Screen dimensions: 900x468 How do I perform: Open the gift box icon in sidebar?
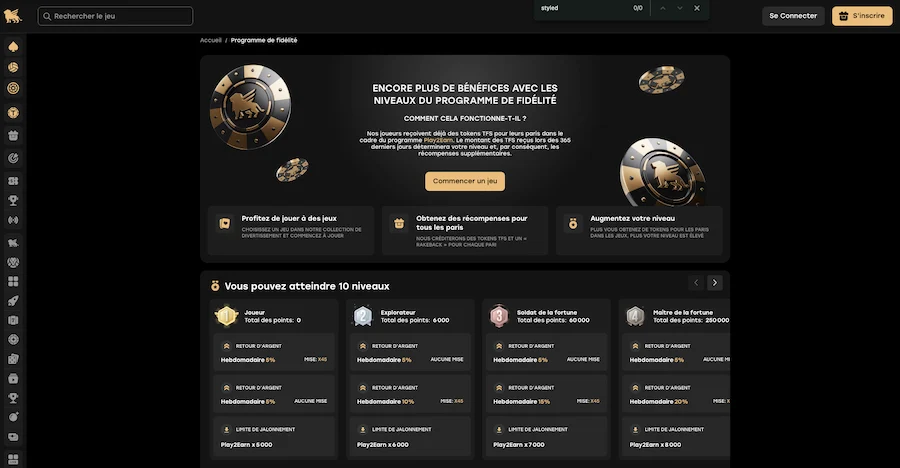click(x=13, y=135)
